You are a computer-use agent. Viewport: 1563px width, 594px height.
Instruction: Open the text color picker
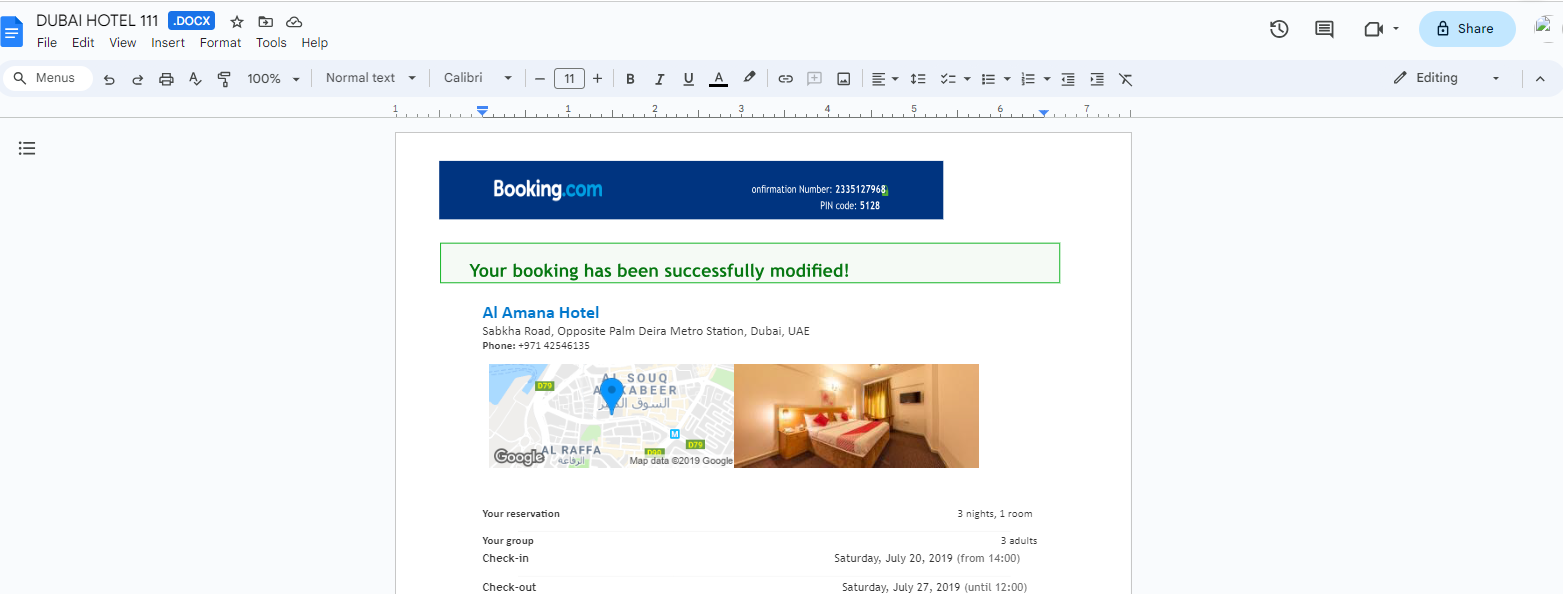tap(718, 79)
